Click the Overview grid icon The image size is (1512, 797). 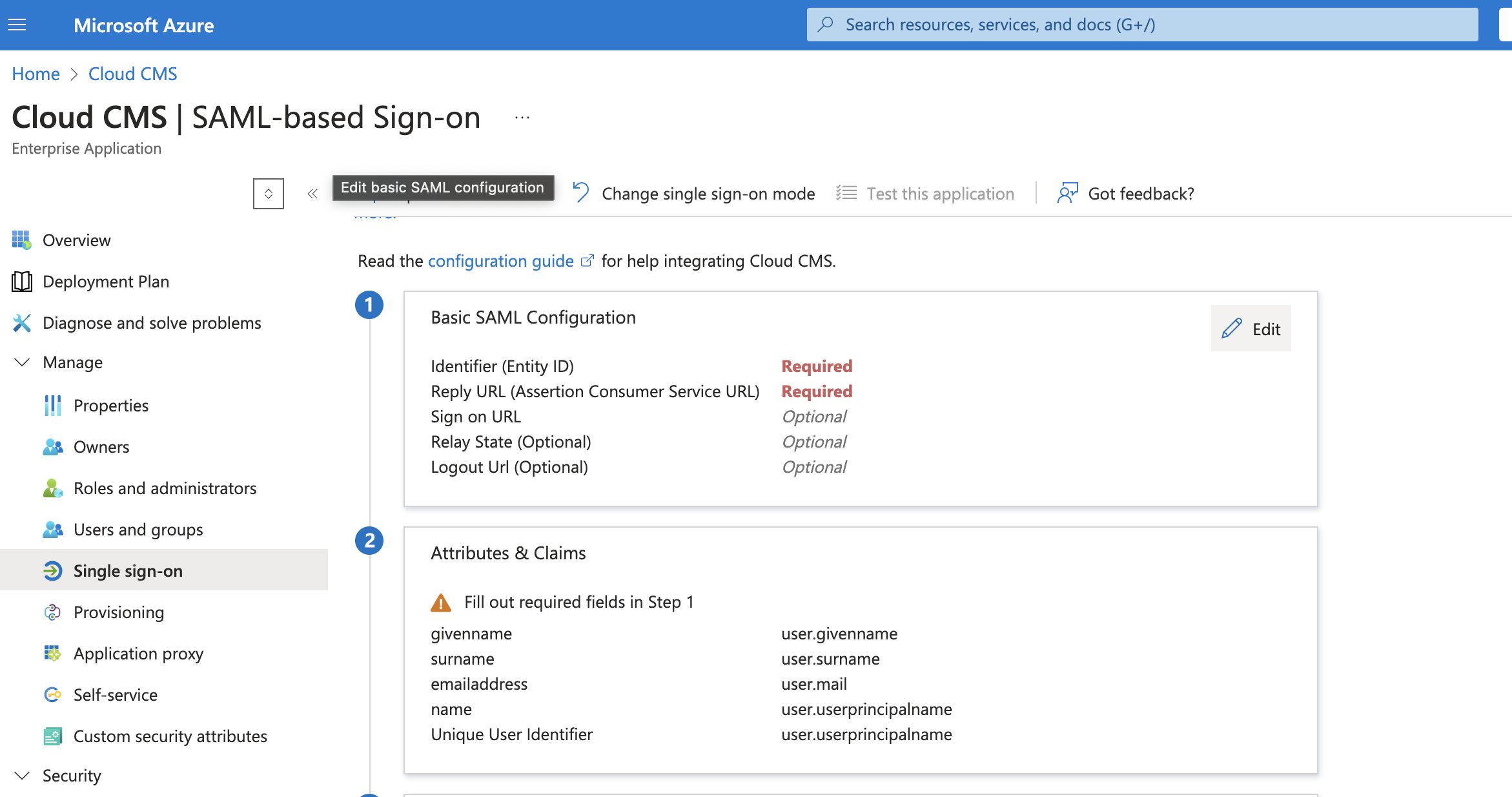click(x=21, y=240)
